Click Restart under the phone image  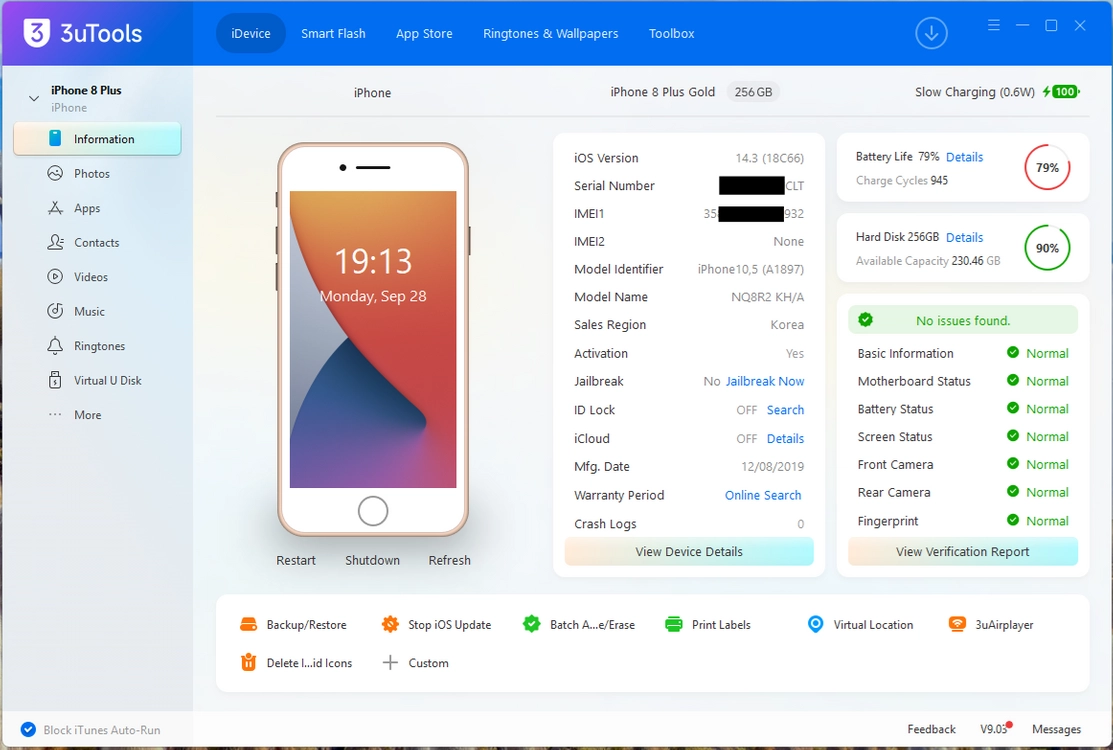tap(296, 560)
